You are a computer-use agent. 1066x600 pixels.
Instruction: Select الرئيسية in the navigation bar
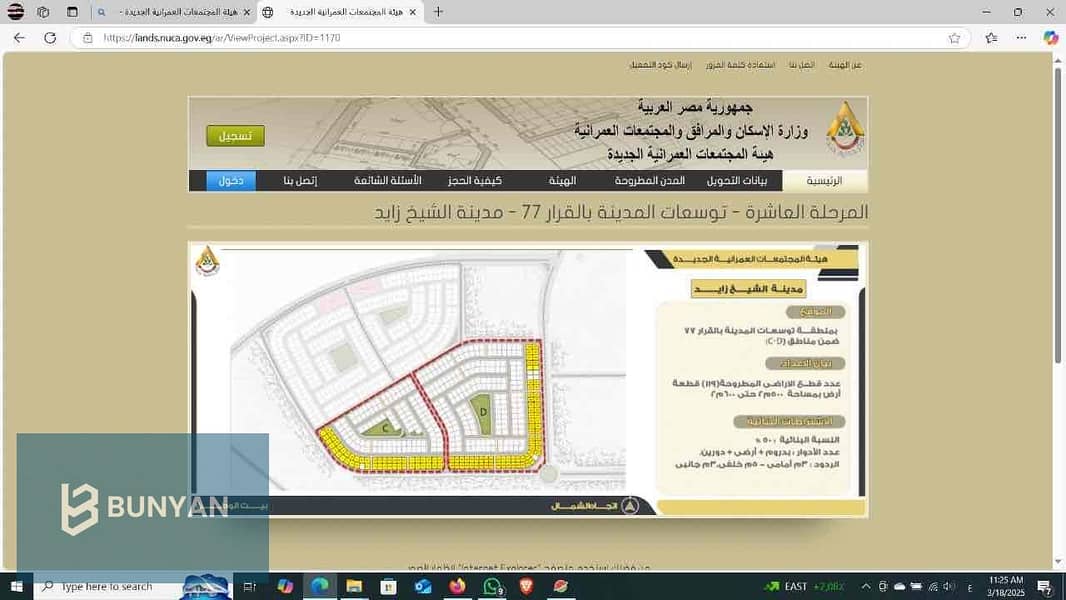[824, 181]
